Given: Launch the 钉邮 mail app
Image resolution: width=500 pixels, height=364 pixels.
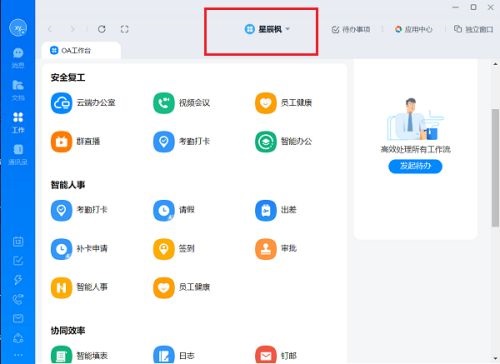Looking at the screenshot, I should (x=276, y=355).
